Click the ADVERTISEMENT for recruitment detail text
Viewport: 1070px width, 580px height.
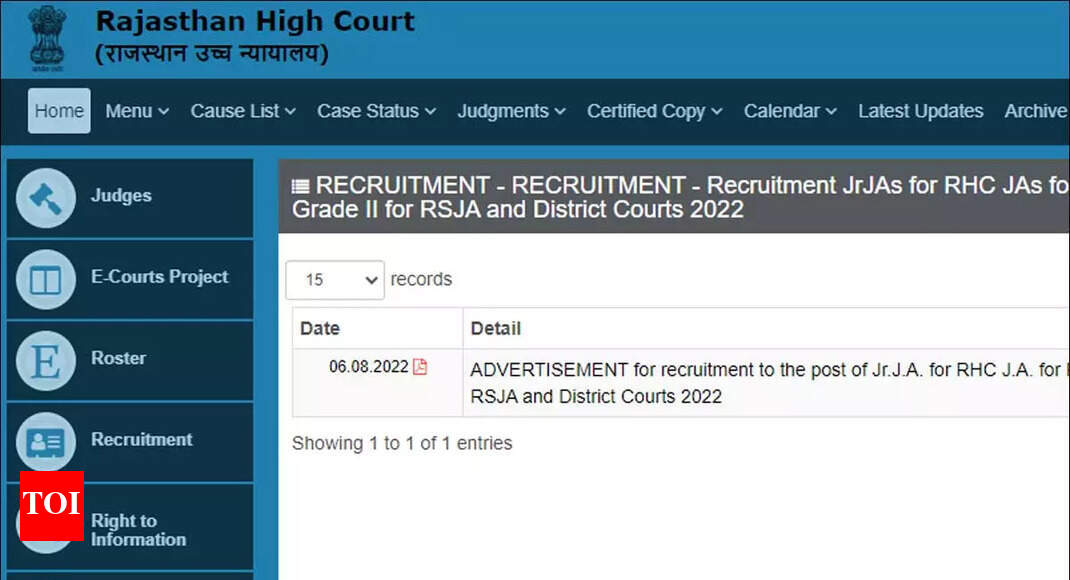point(769,383)
